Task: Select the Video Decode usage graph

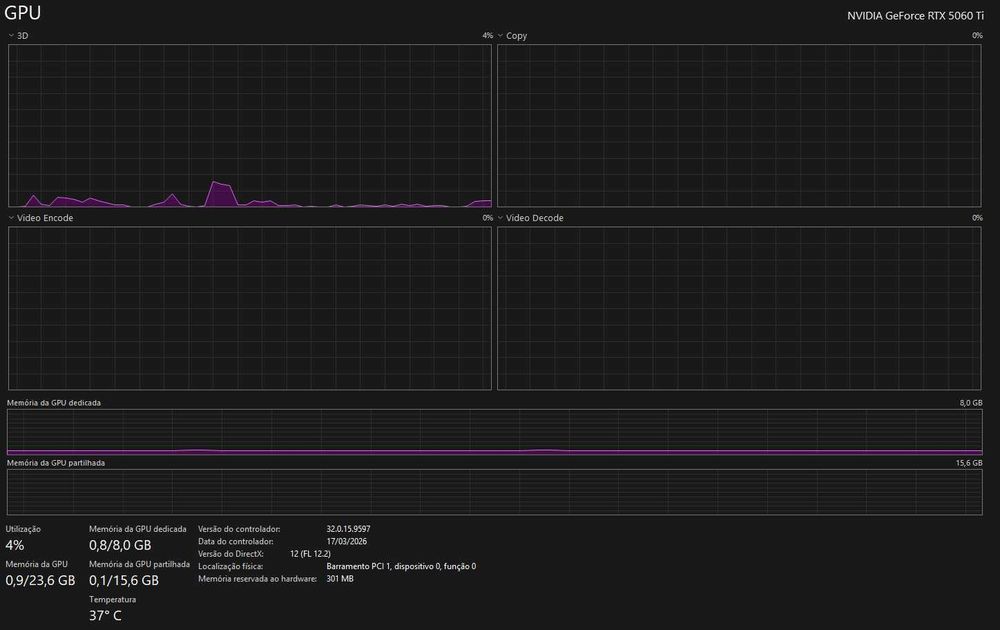Action: pos(739,308)
